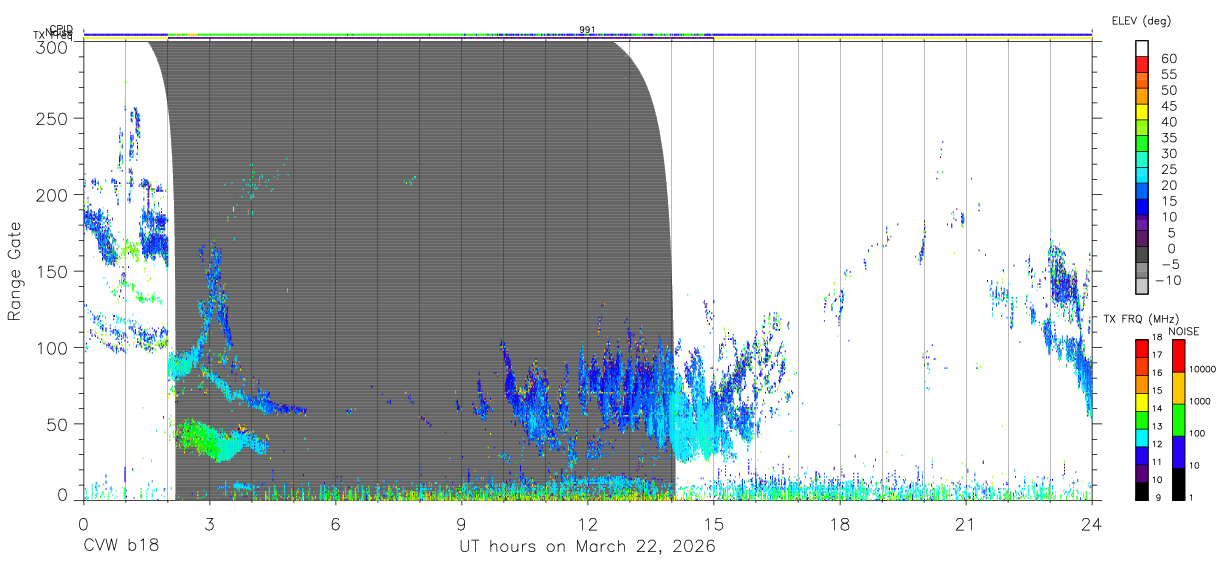Click the red 55–60 band of the ELEV color bar
Viewport: 1228px width, 567px height.
1142,66
